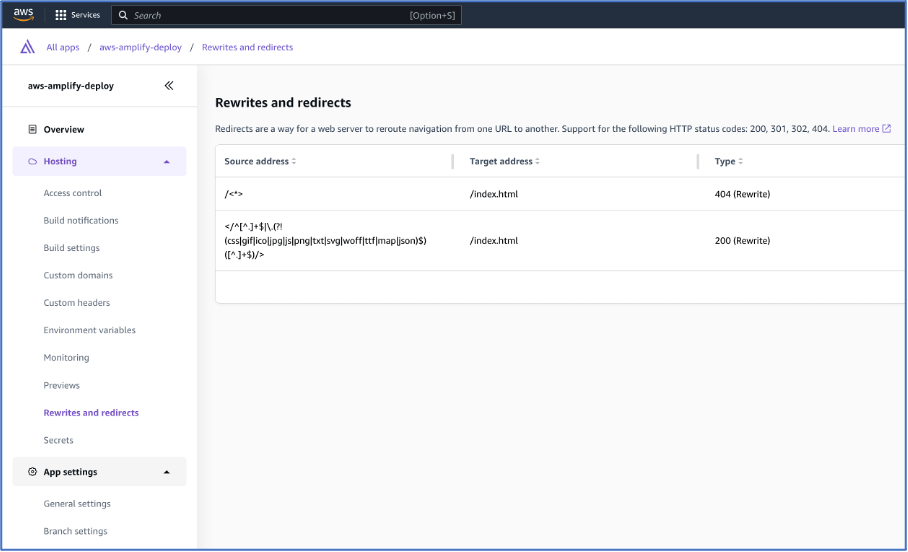Click the search magnifier icon
The width and height of the screenshot is (908, 552).
tap(123, 15)
